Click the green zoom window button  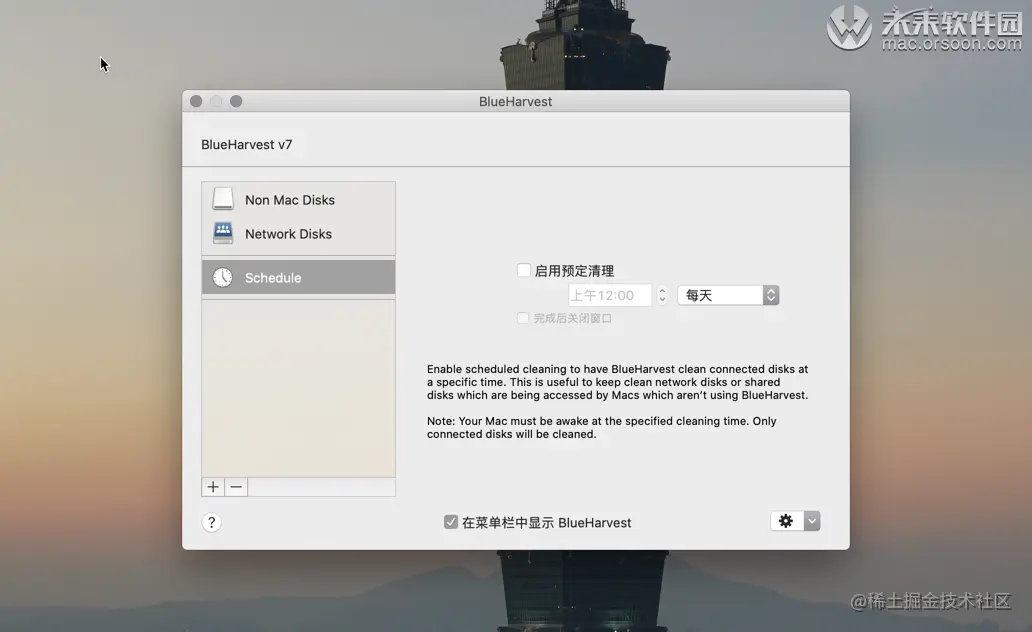click(x=236, y=101)
